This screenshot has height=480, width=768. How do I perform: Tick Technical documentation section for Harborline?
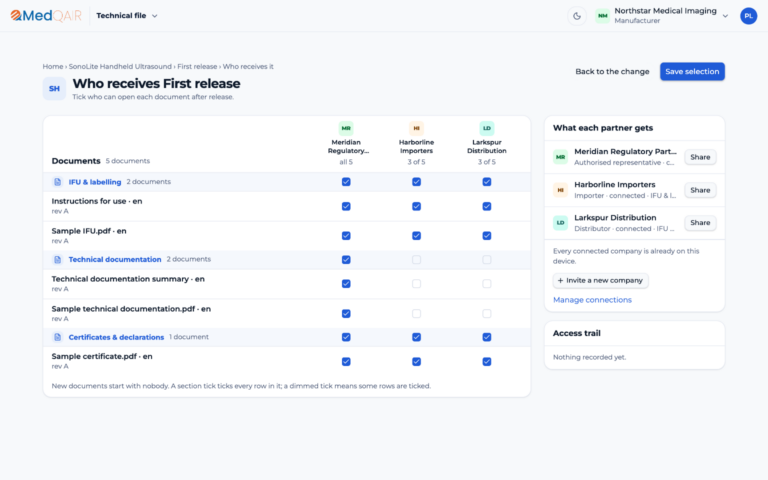[416, 260]
